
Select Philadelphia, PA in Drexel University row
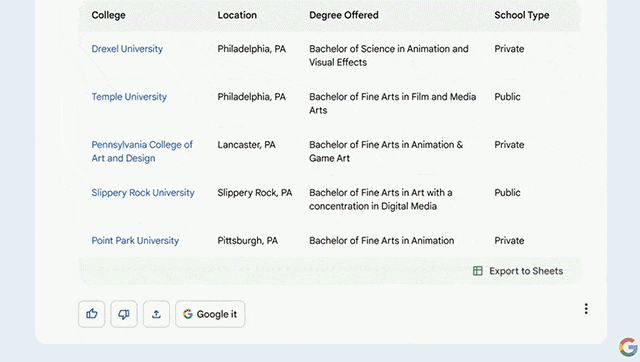(x=251, y=49)
